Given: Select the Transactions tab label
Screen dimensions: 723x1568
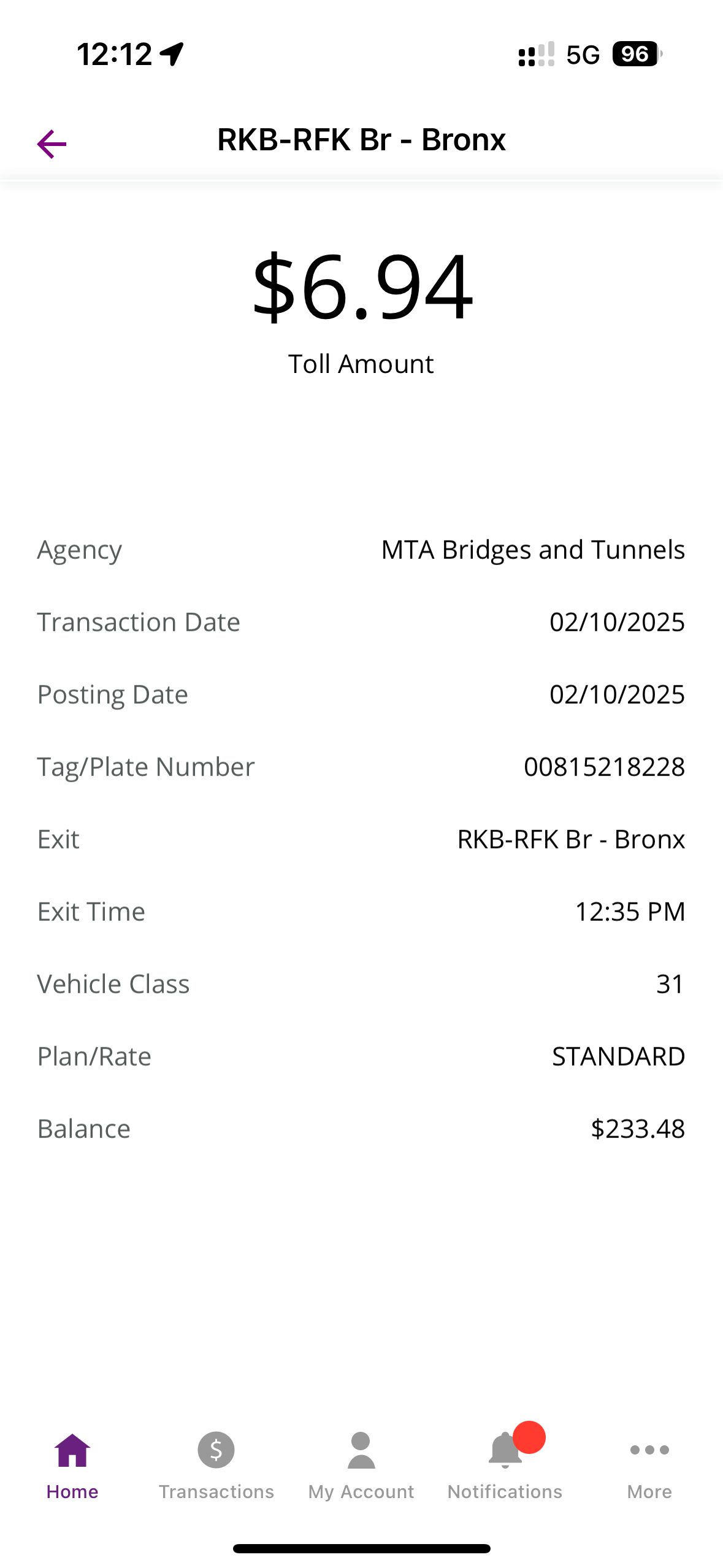Looking at the screenshot, I should point(216,1491).
